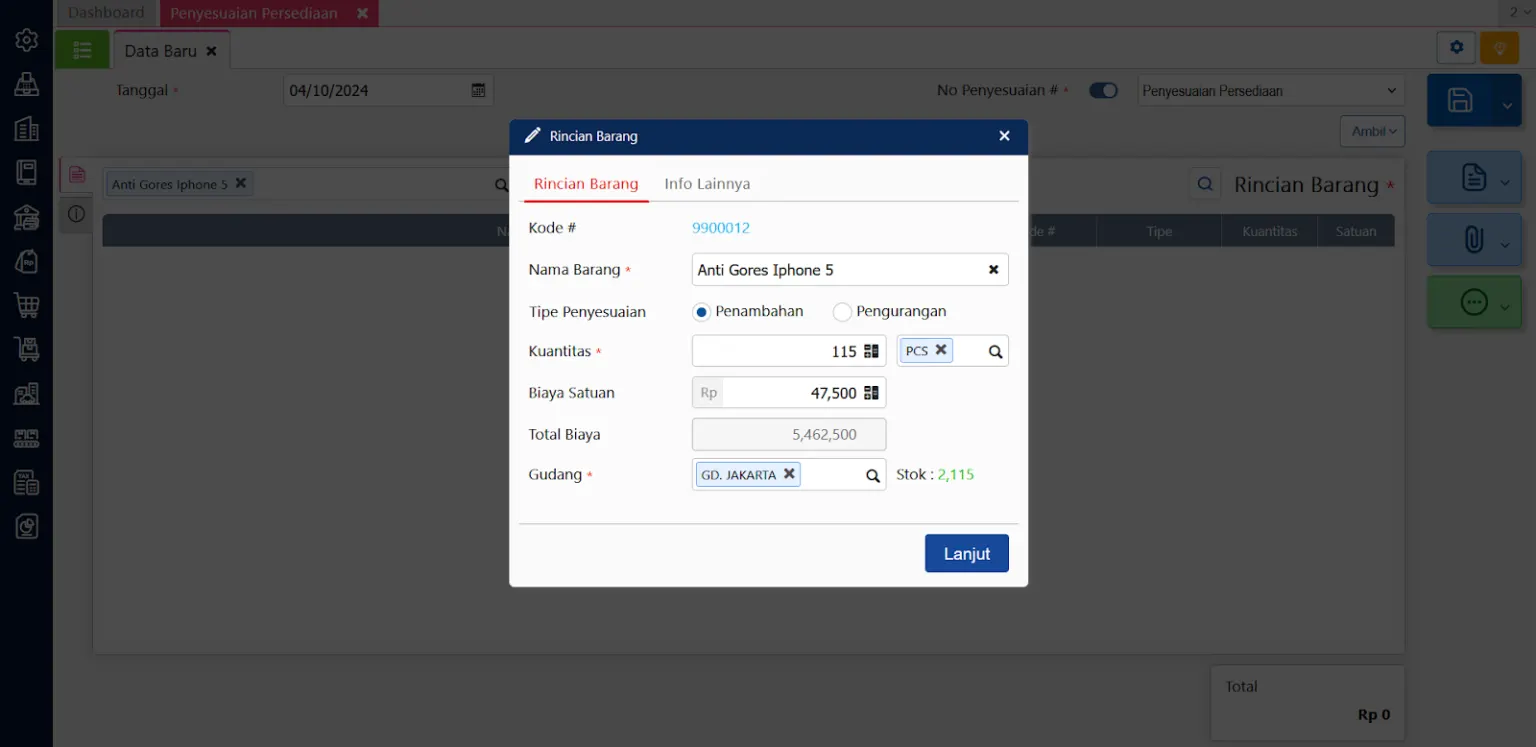Click the shopping cart icon in sidebar
The height and width of the screenshot is (747, 1536).
(27, 305)
